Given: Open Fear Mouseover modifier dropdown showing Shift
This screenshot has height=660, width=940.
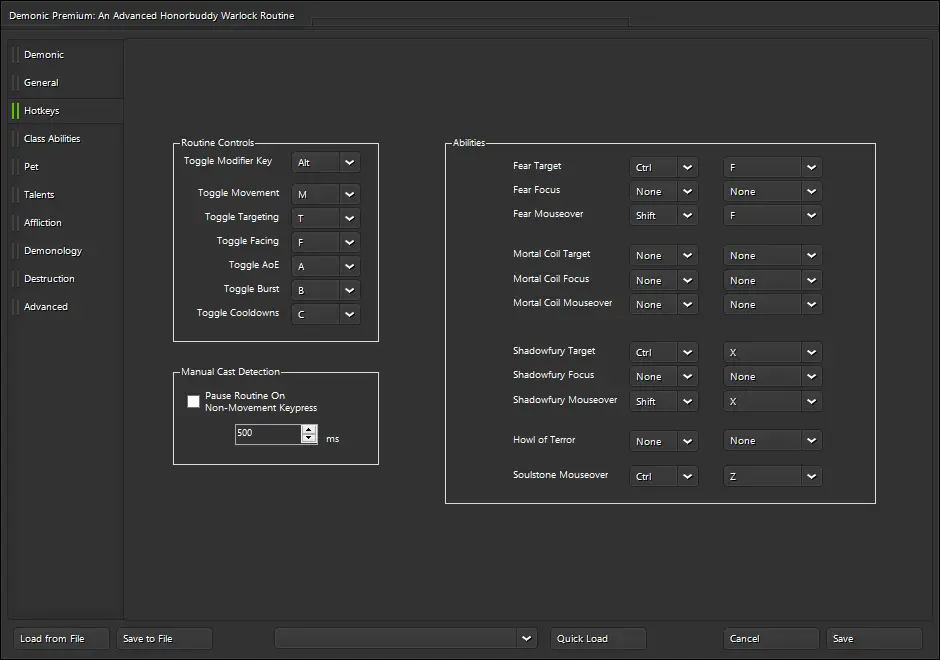Looking at the screenshot, I should [x=664, y=215].
